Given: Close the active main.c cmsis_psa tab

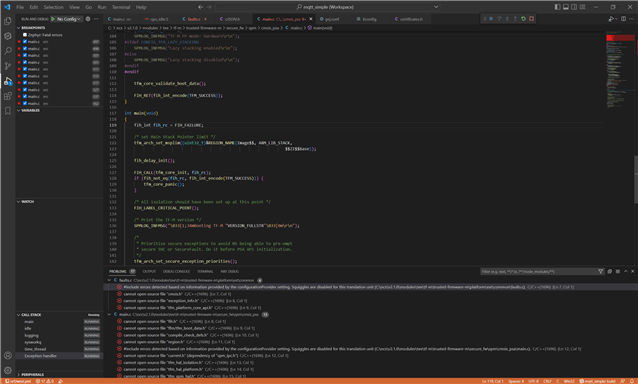Looking at the screenshot, I should 311,19.
